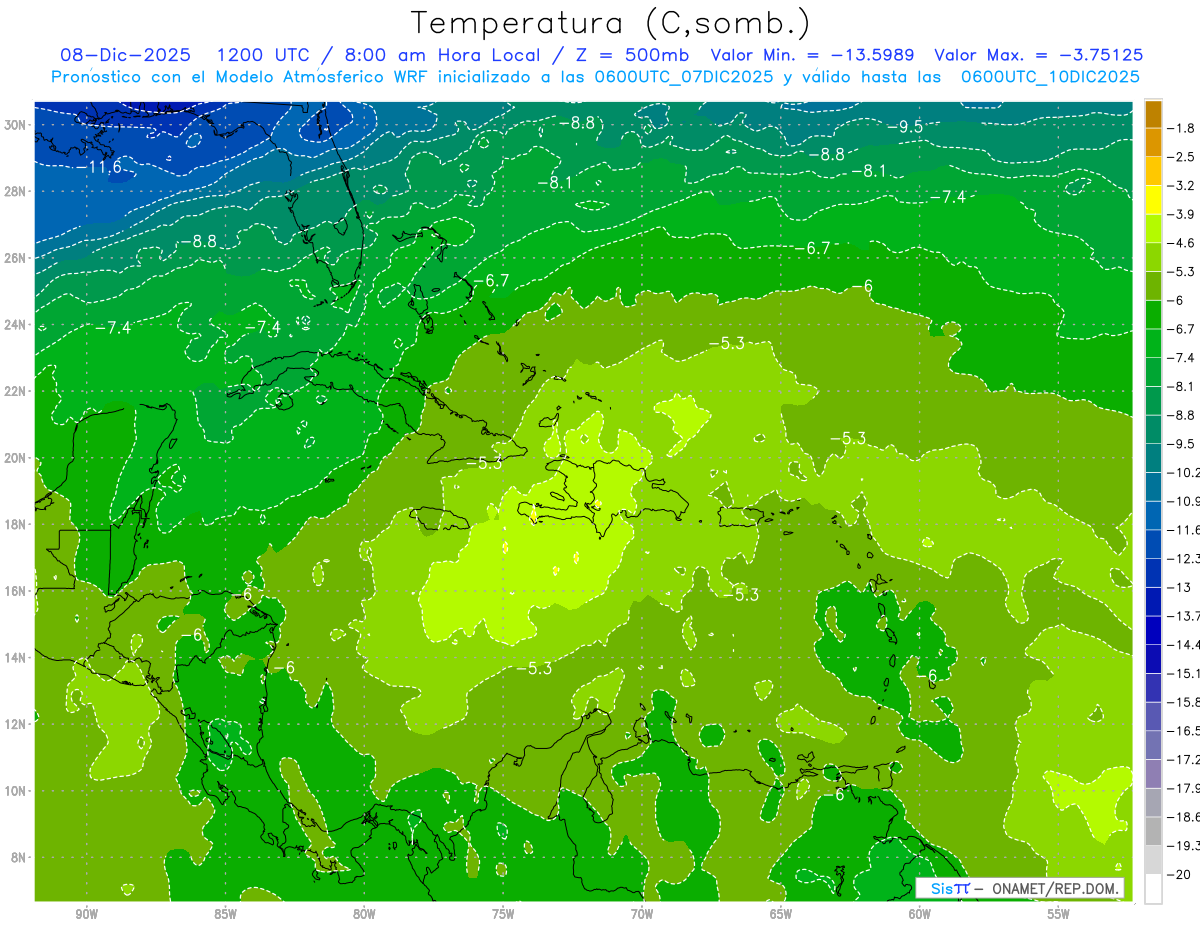This screenshot has width=1200, height=927.
Task: Pick the white swatch below -20
Action: point(1153,888)
